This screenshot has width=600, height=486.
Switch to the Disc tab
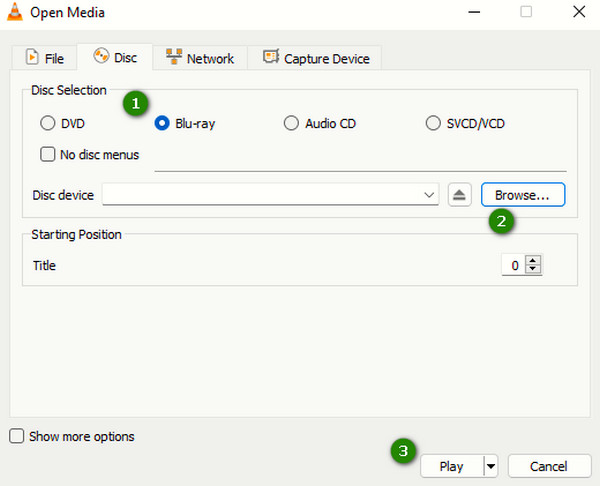click(114, 58)
